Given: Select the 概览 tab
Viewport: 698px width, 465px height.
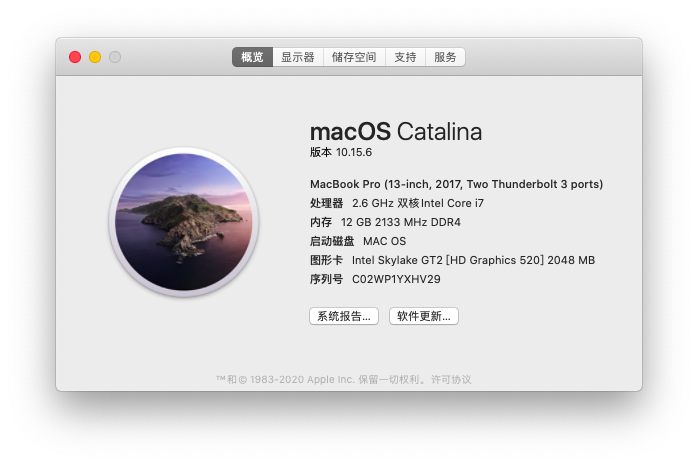Looking at the screenshot, I should click(x=252, y=57).
